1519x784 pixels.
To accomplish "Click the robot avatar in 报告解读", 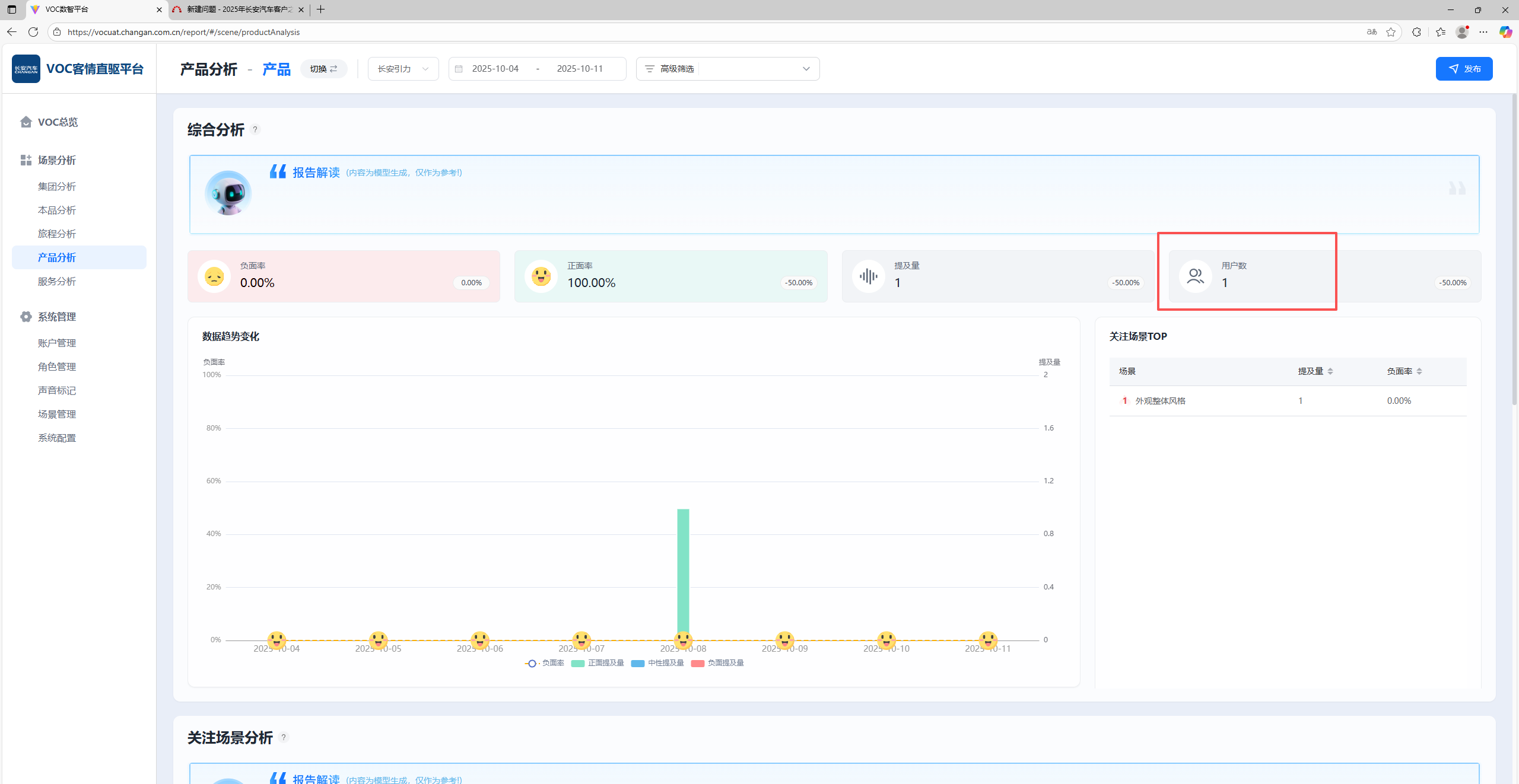I will (x=228, y=193).
